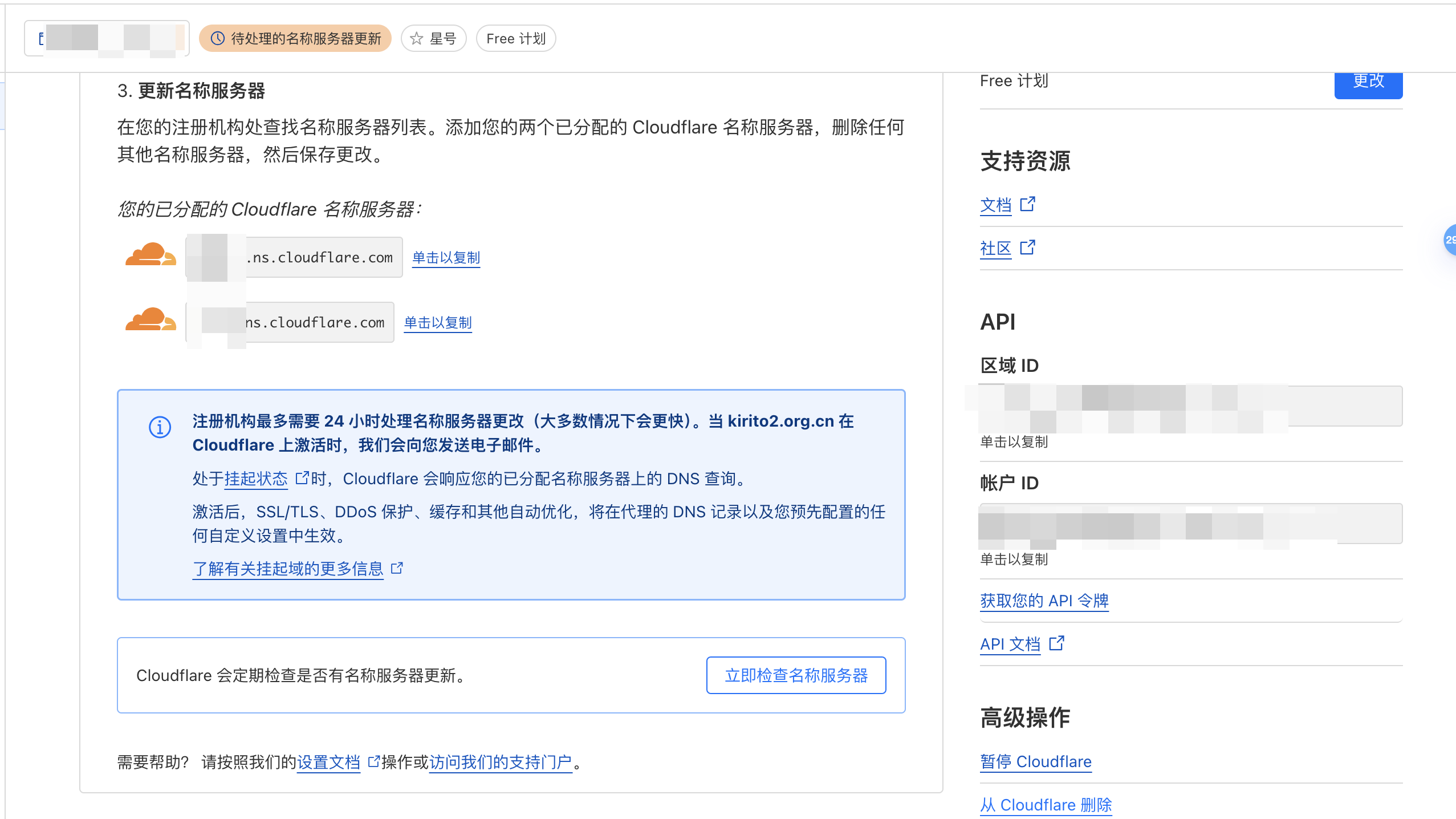Click external link icon after 了解有关挂起域的更多信息
Screen dimensions: 1456x819
(x=397, y=568)
